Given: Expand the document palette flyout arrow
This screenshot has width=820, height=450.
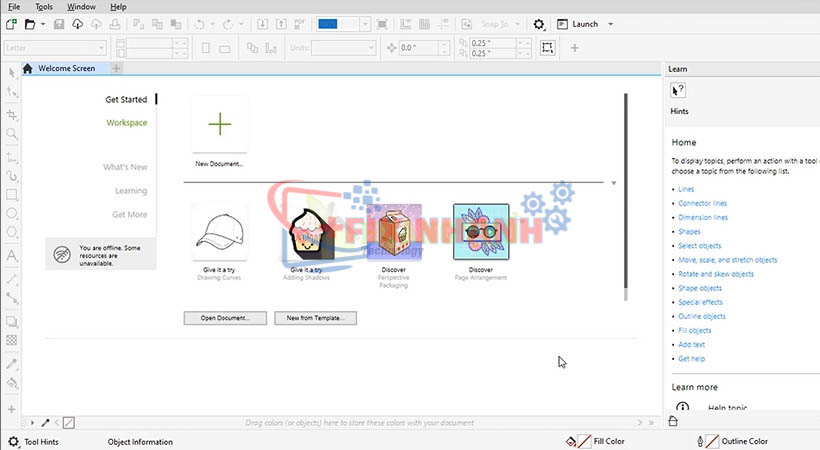Looking at the screenshot, I should point(32,422).
